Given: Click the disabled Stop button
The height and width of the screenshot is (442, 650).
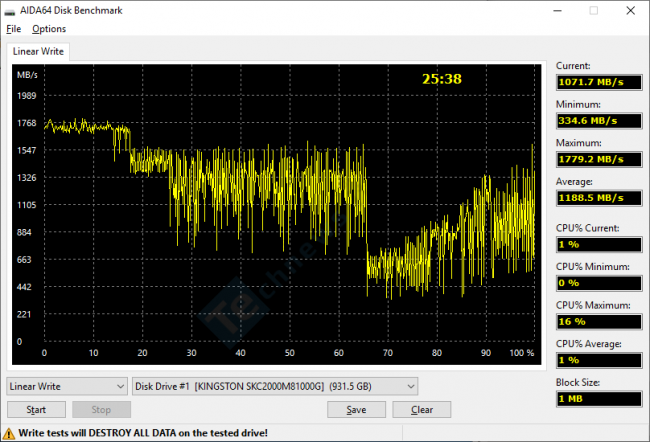Looking at the screenshot, I should coord(101,410).
